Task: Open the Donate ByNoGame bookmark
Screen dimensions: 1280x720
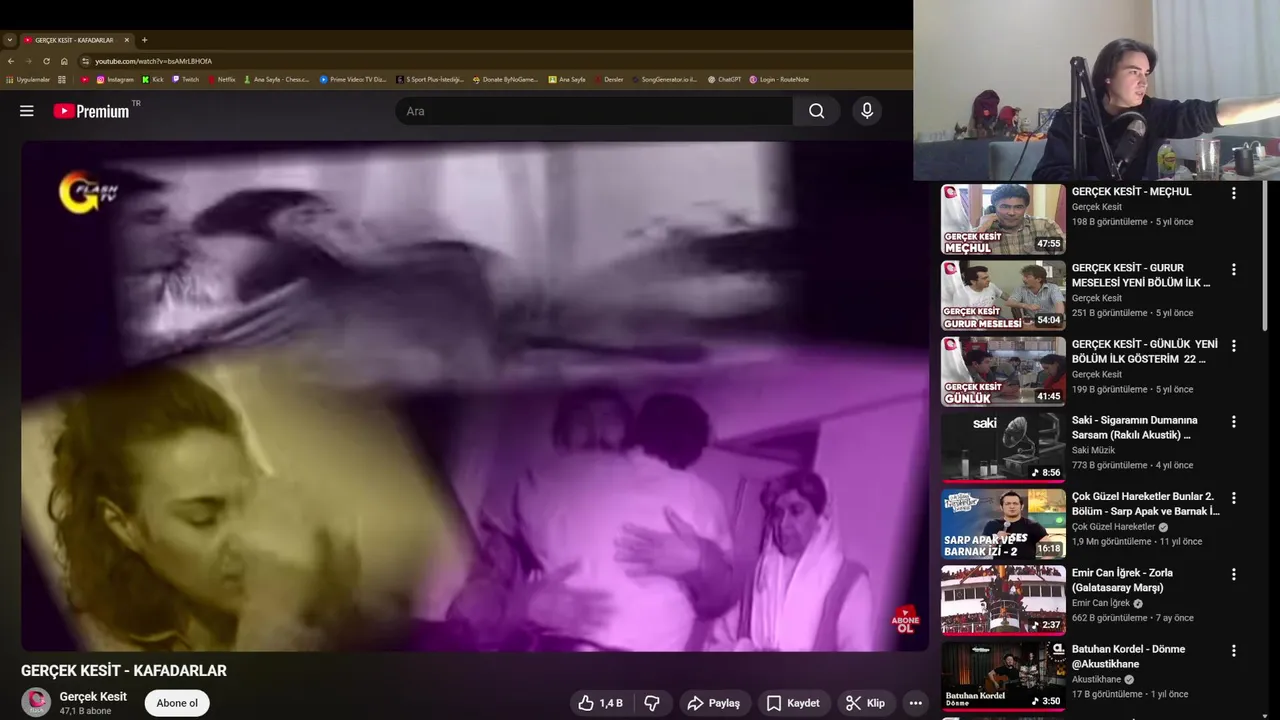Action: pyautogui.click(x=505, y=79)
